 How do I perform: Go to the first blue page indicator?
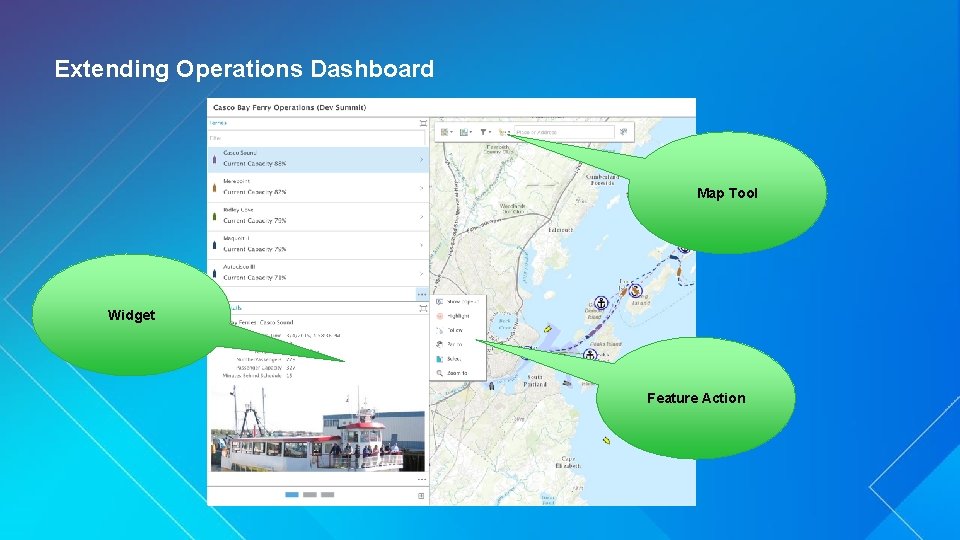coord(292,495)
